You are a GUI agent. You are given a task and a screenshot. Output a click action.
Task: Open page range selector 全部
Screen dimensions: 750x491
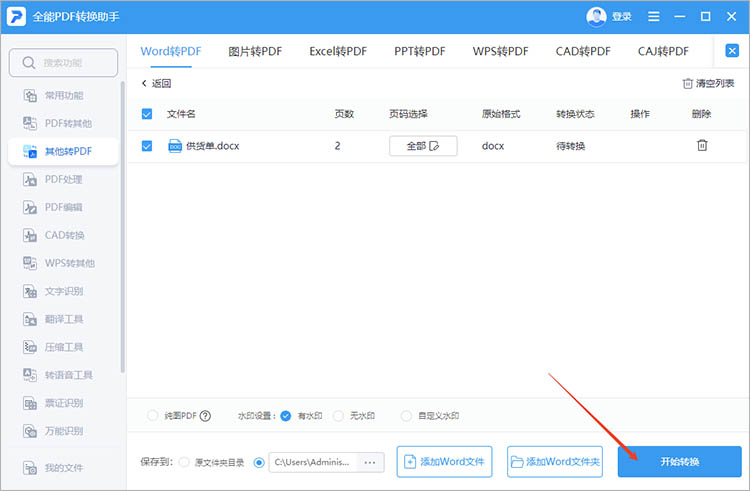tap(423, 146)
